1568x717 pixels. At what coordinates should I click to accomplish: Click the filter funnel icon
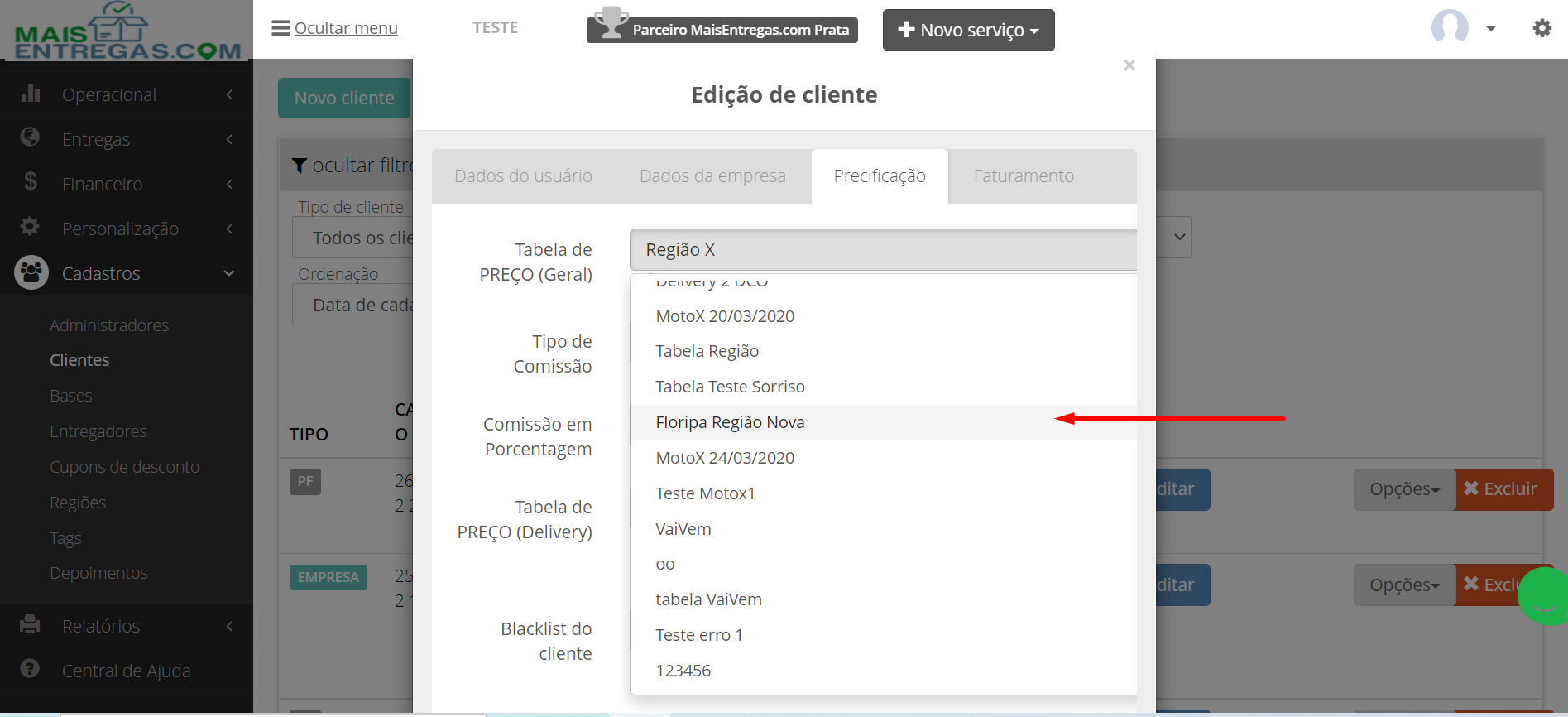(x=300, y=166)
